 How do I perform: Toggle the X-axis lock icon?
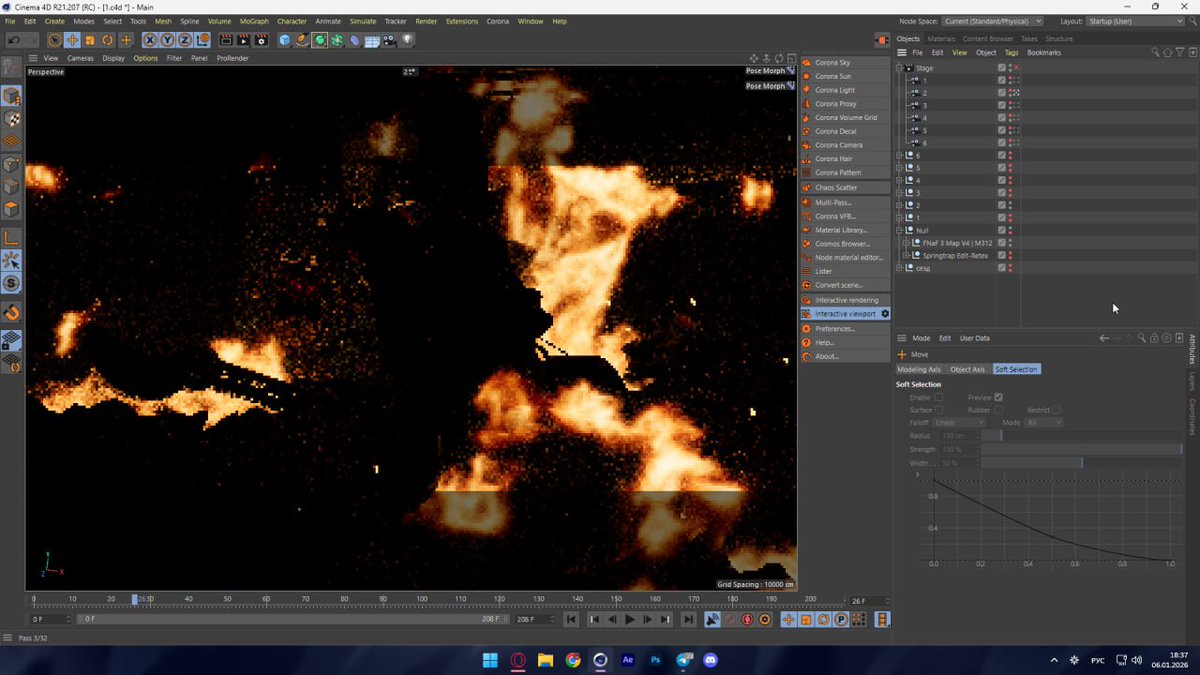(150, 40)
